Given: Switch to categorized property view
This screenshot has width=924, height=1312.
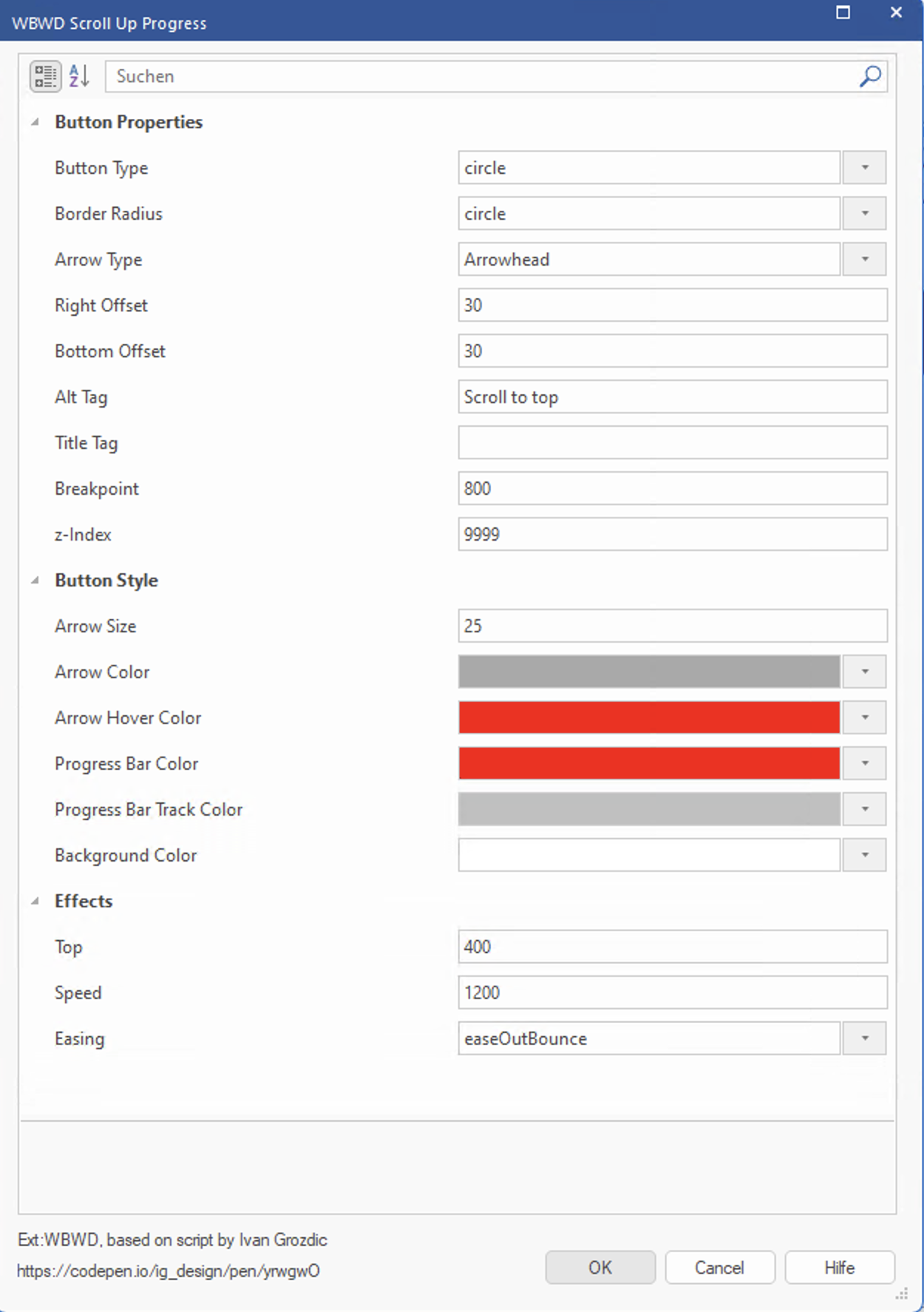Looking at the screenshot, I should pyautogui.click(x=45, y=76).
